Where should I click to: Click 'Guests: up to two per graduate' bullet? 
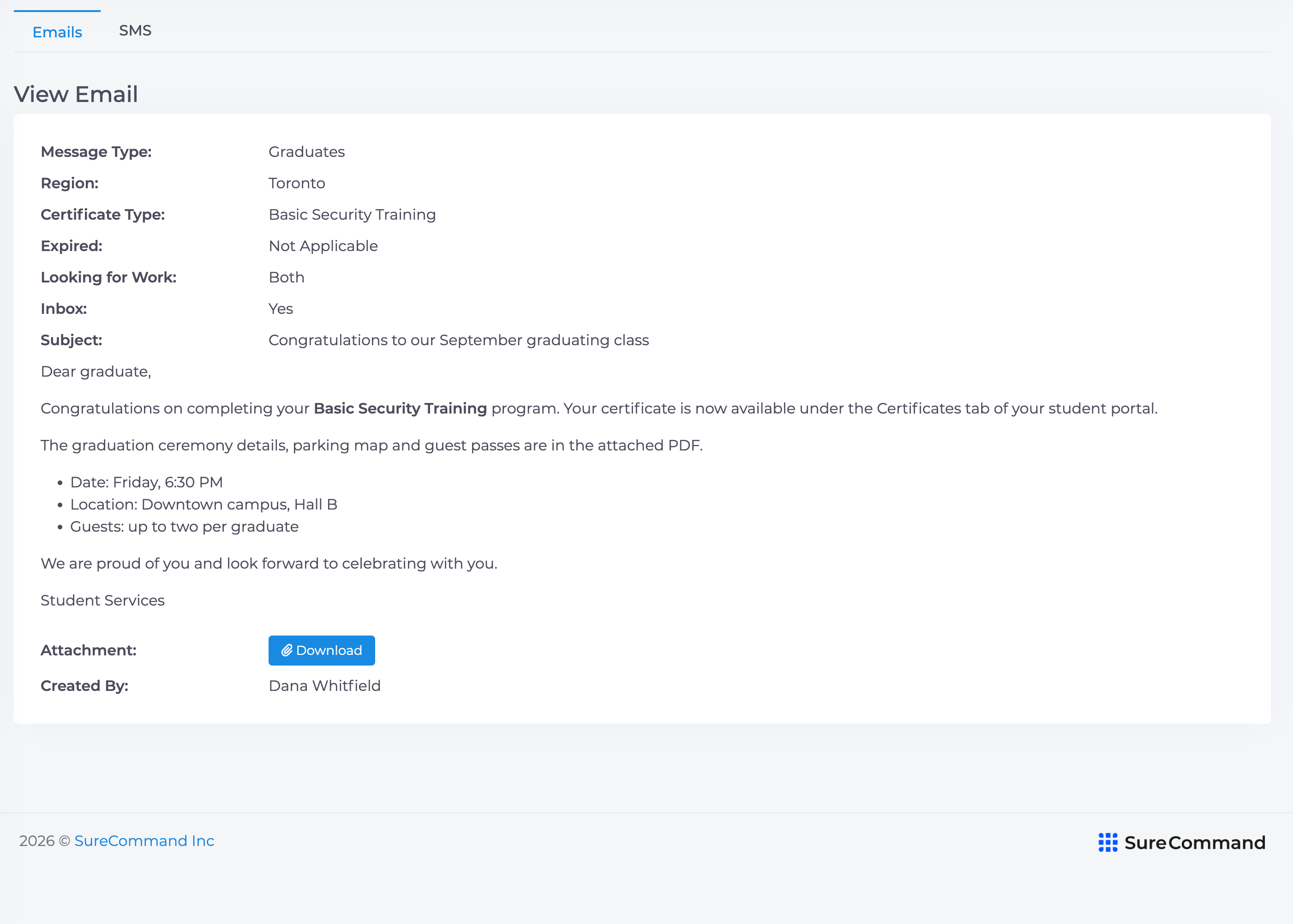pyautogui.click(x=184, y=527)
